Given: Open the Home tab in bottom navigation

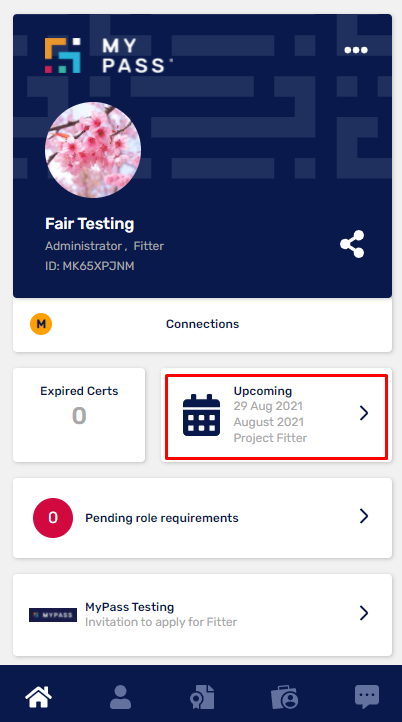Looking at the screenshot, I should point(39,696).
